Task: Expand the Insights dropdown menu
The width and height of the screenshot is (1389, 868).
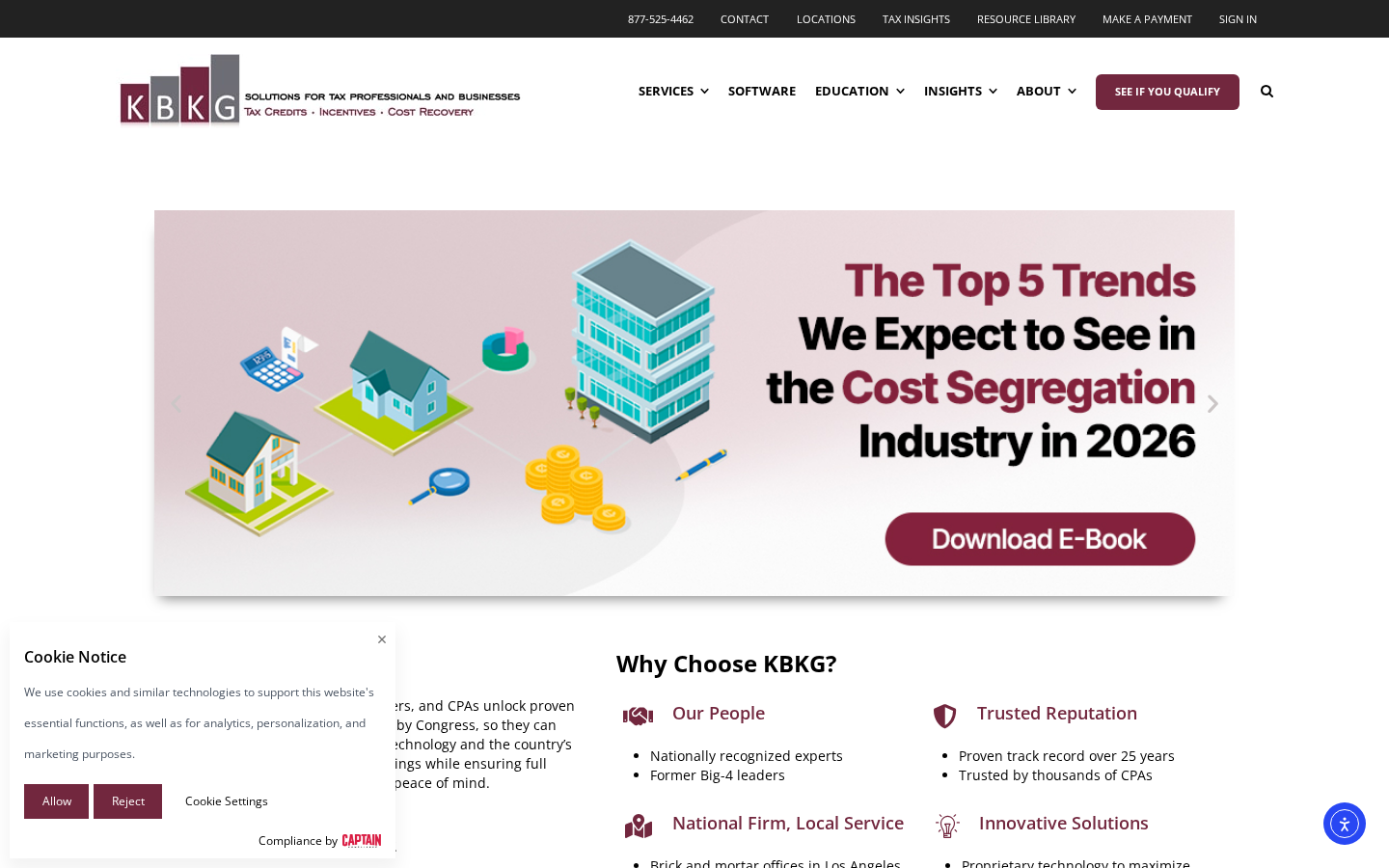Action: [x=960, y=92]
